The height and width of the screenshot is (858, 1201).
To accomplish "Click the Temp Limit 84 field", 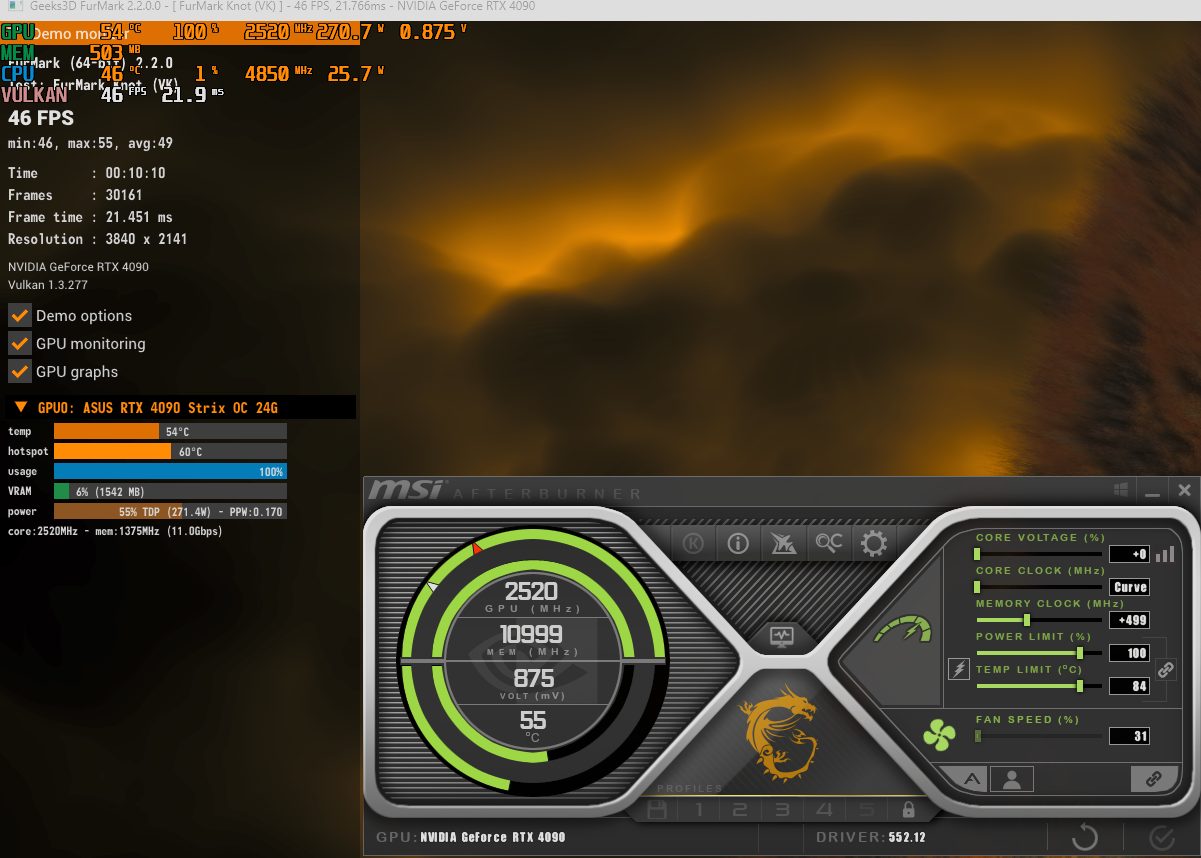I will 1129,686.
